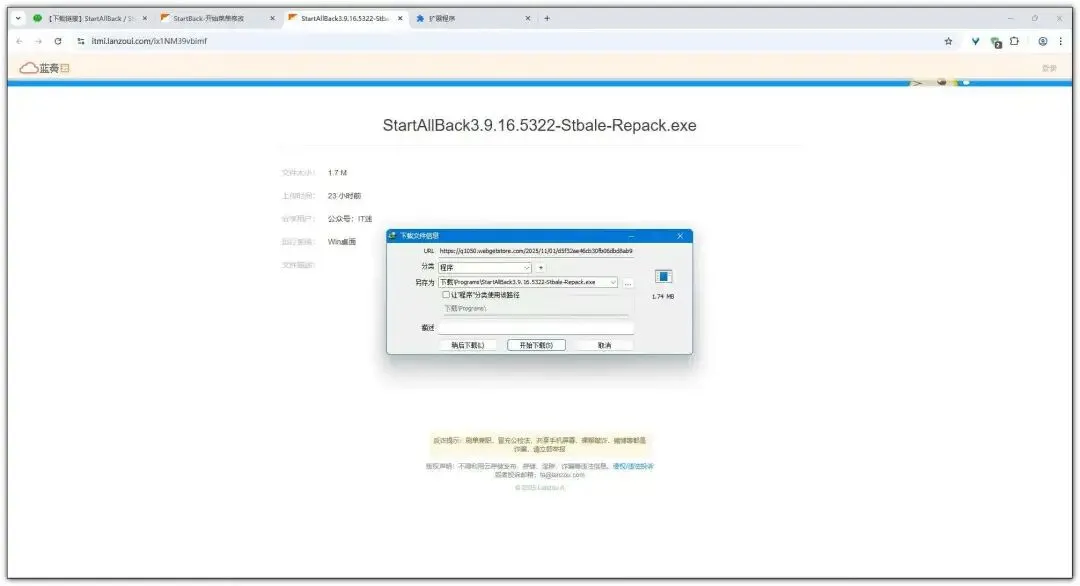Minimize the download file info dialog
Image resolution: width=1080 pixels, height=586 pixels.
coord(631,236)
